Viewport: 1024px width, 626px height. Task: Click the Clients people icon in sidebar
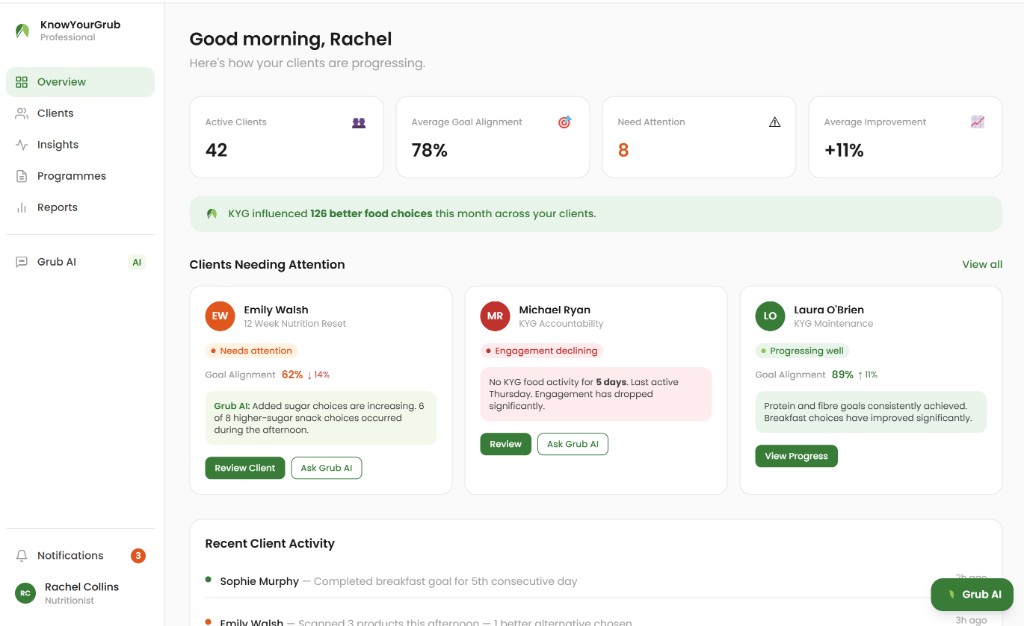coord(22,114)
